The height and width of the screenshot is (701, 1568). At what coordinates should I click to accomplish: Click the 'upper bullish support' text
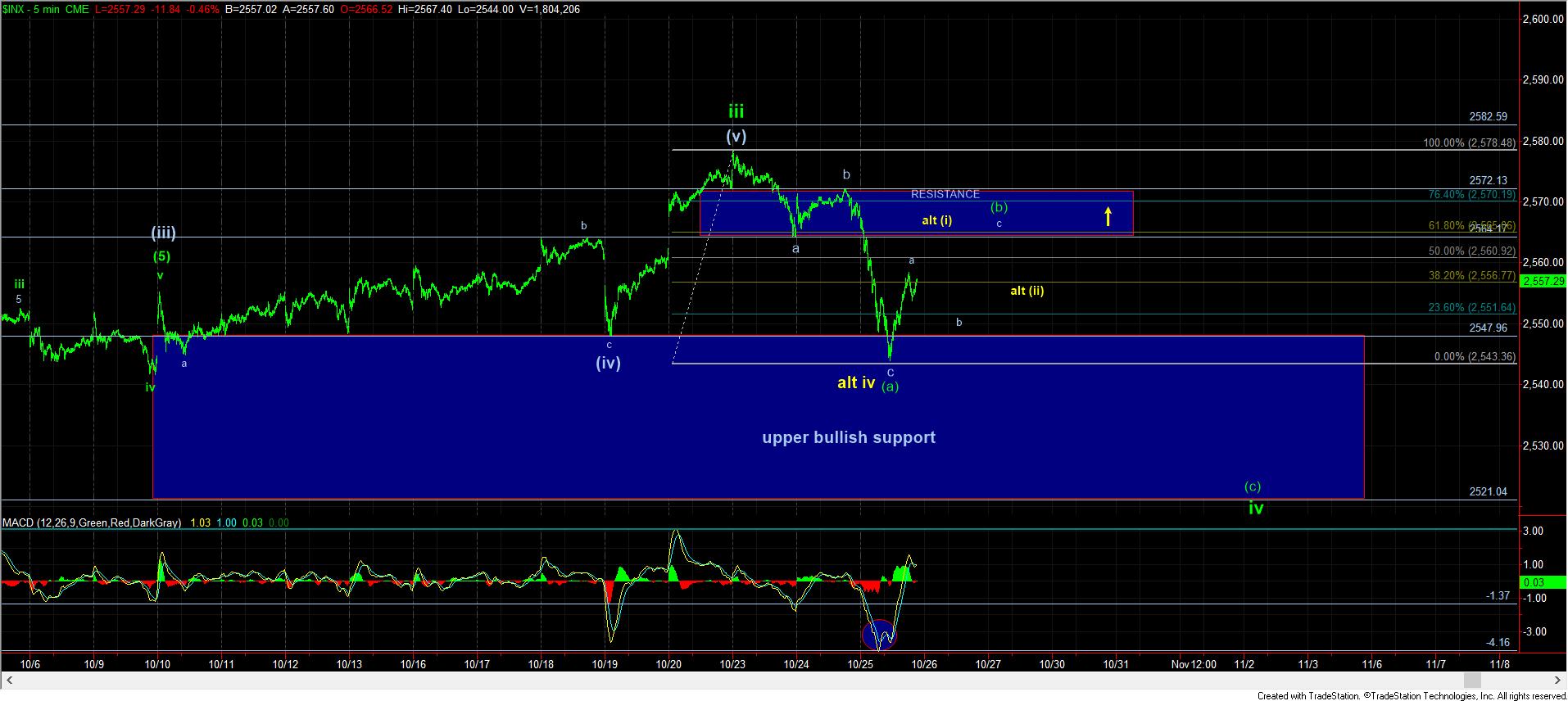[x=848, y=437]
